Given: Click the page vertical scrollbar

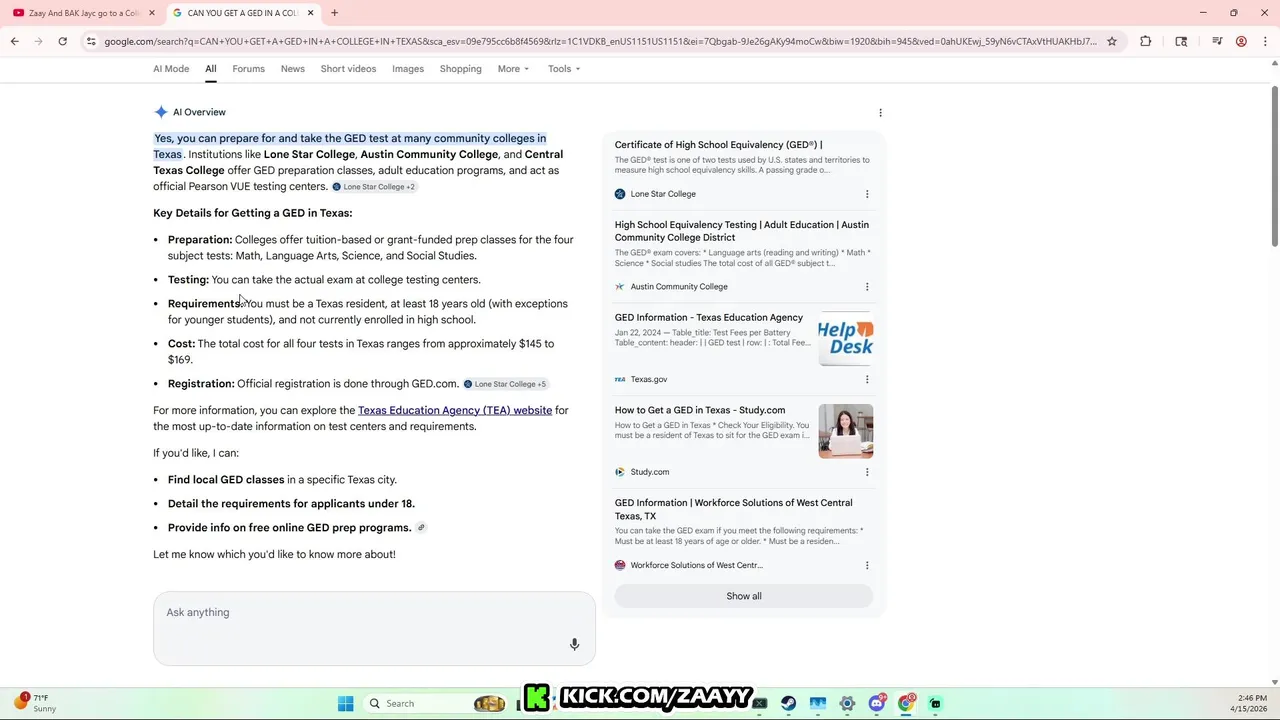Looking at the screenshot, I should tap(1275, 165).
